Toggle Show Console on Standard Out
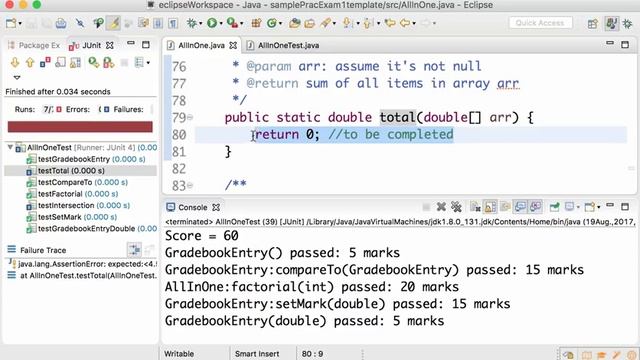The height and width of the screenshot is (360, 640). click(x=520, y=207)
